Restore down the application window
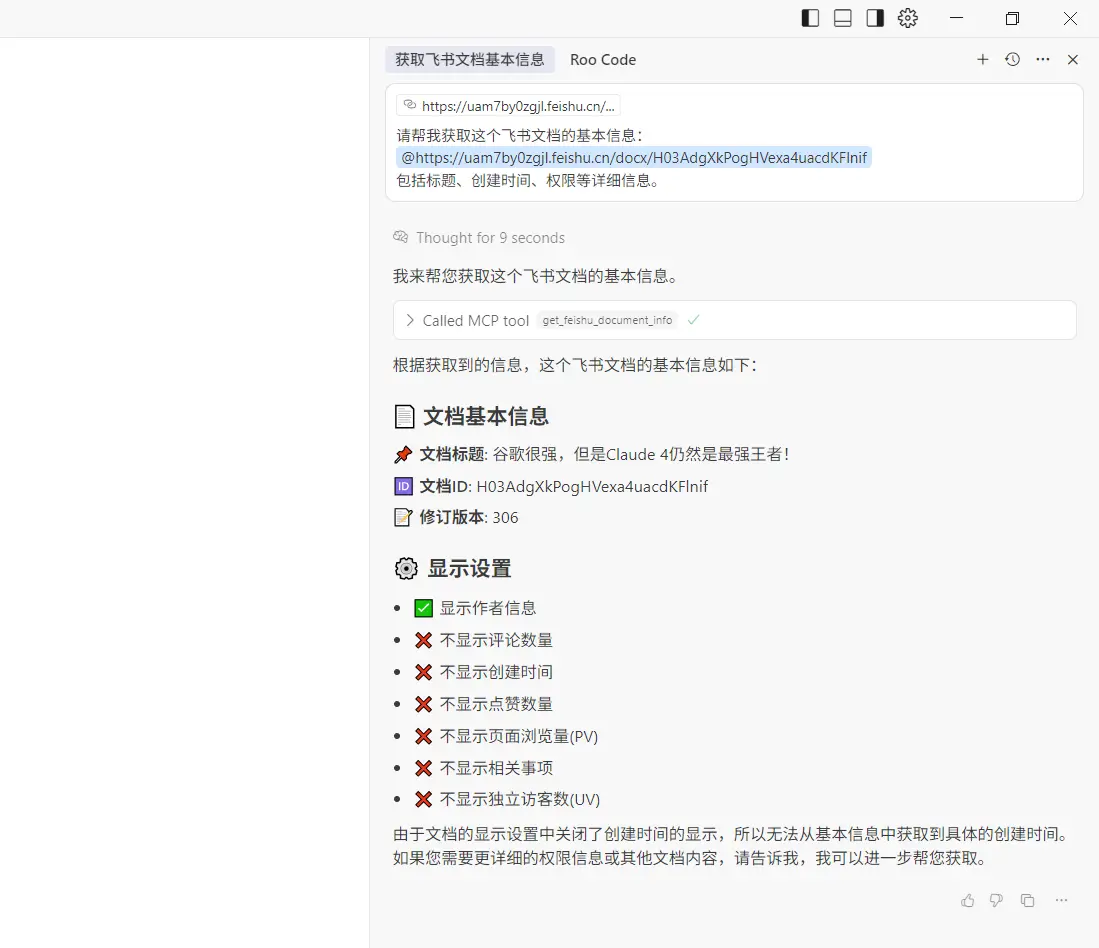 1012,18
